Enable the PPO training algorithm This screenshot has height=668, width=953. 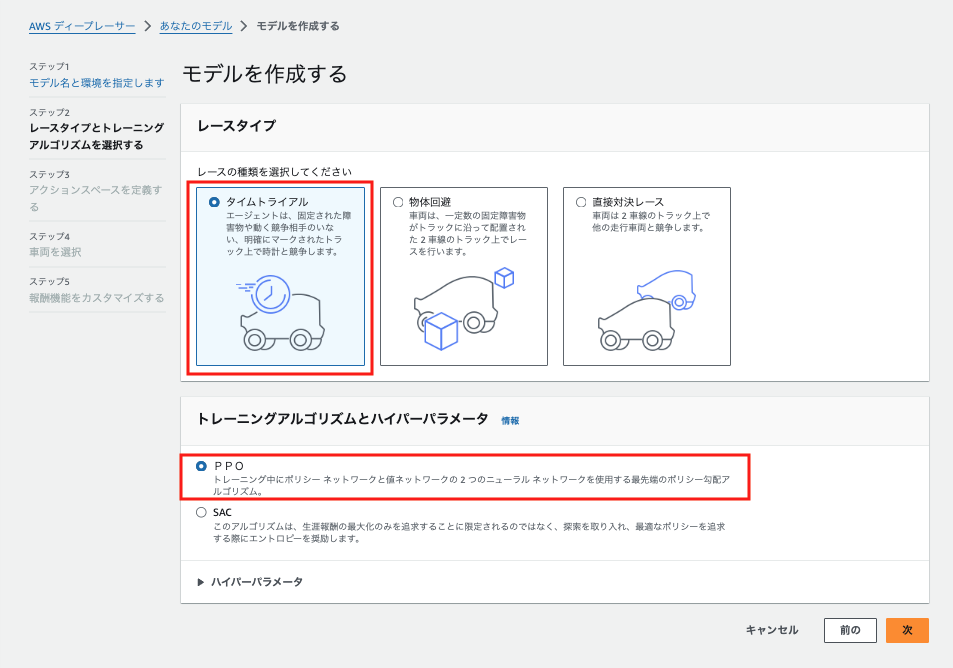tap(202, 466)
